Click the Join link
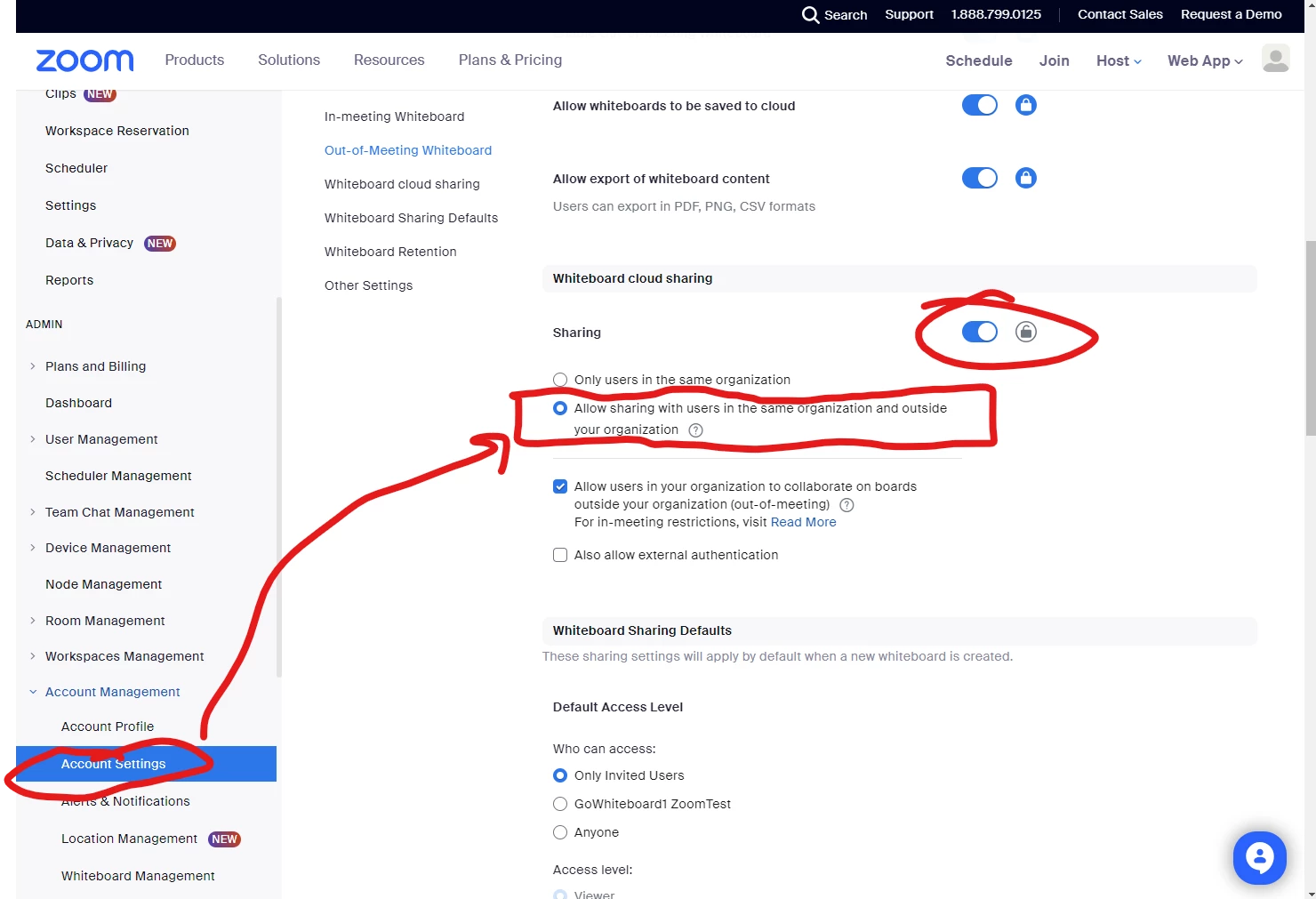This screenshot has height=899, width=1316. (1054, 60)
